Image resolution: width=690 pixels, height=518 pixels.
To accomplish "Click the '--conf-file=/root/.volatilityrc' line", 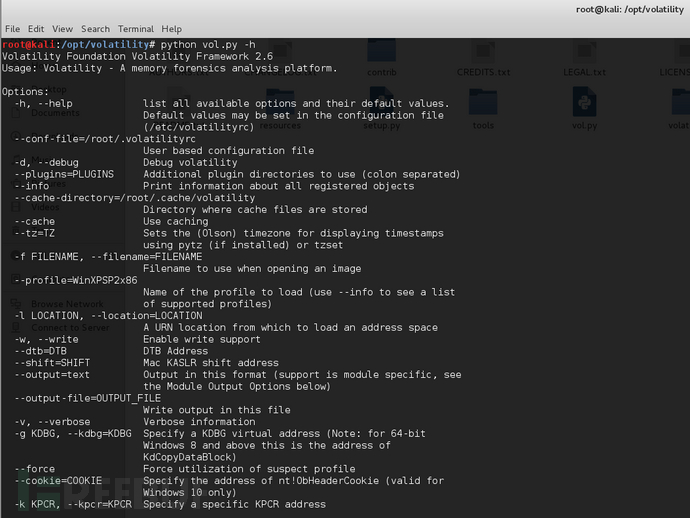I will point(105,139).
